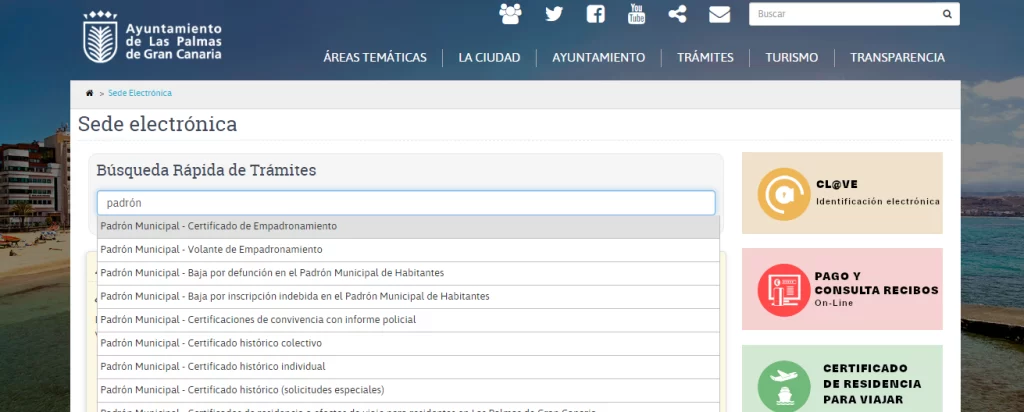Click the Cl@ve lock icon
Screen dimensions: 1024x412
click(x=784, y=194)
